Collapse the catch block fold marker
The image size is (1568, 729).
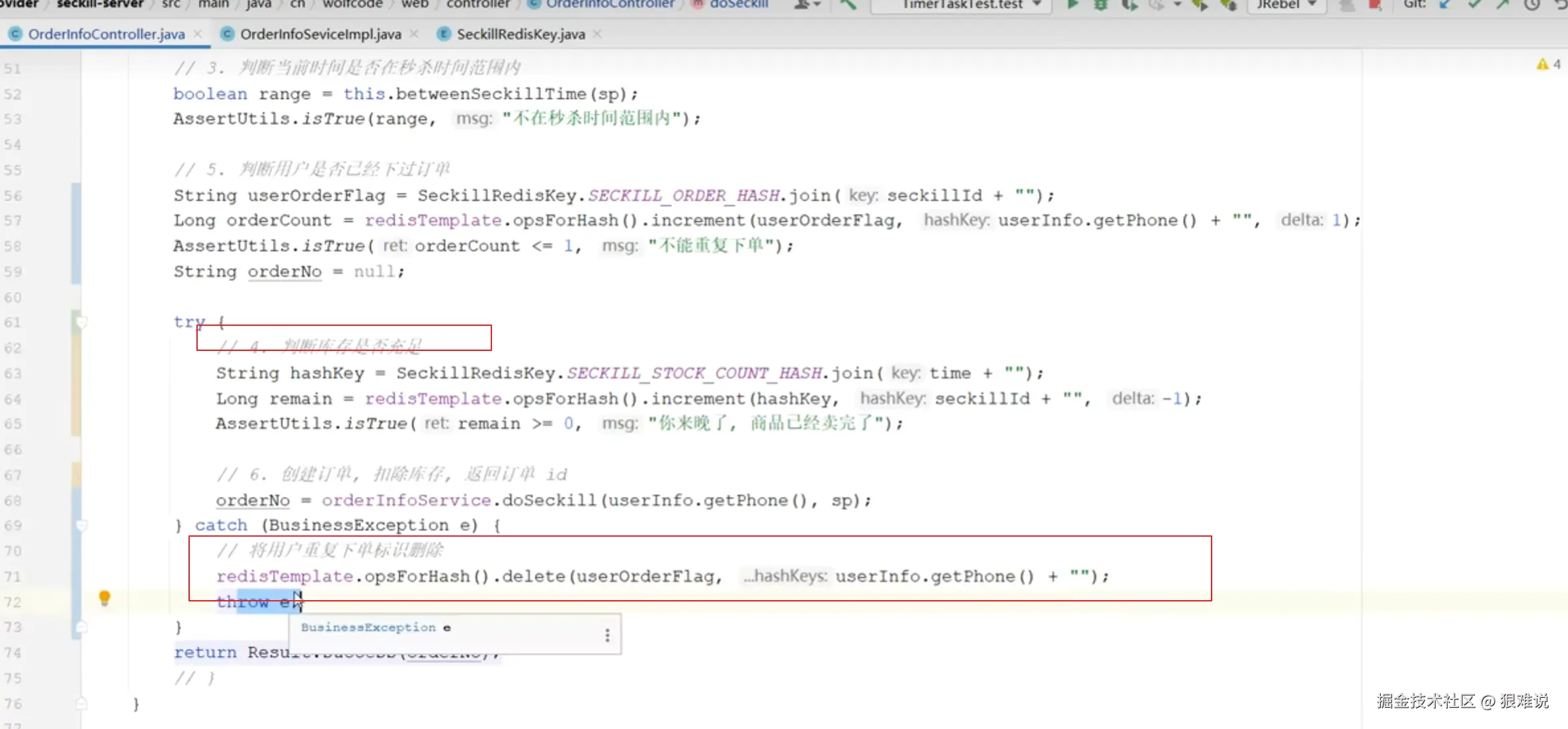(81, 525)
